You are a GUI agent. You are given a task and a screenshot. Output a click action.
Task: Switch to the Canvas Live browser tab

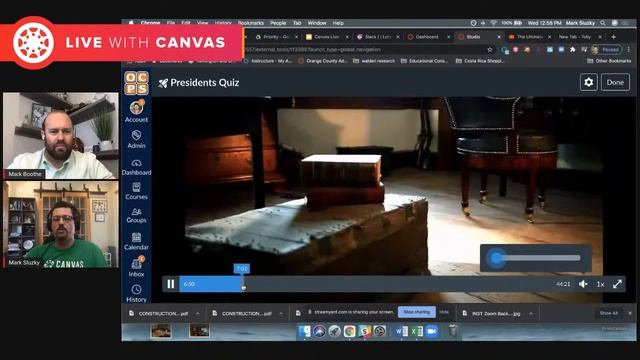pyautogui.click(x=327, y=37)
